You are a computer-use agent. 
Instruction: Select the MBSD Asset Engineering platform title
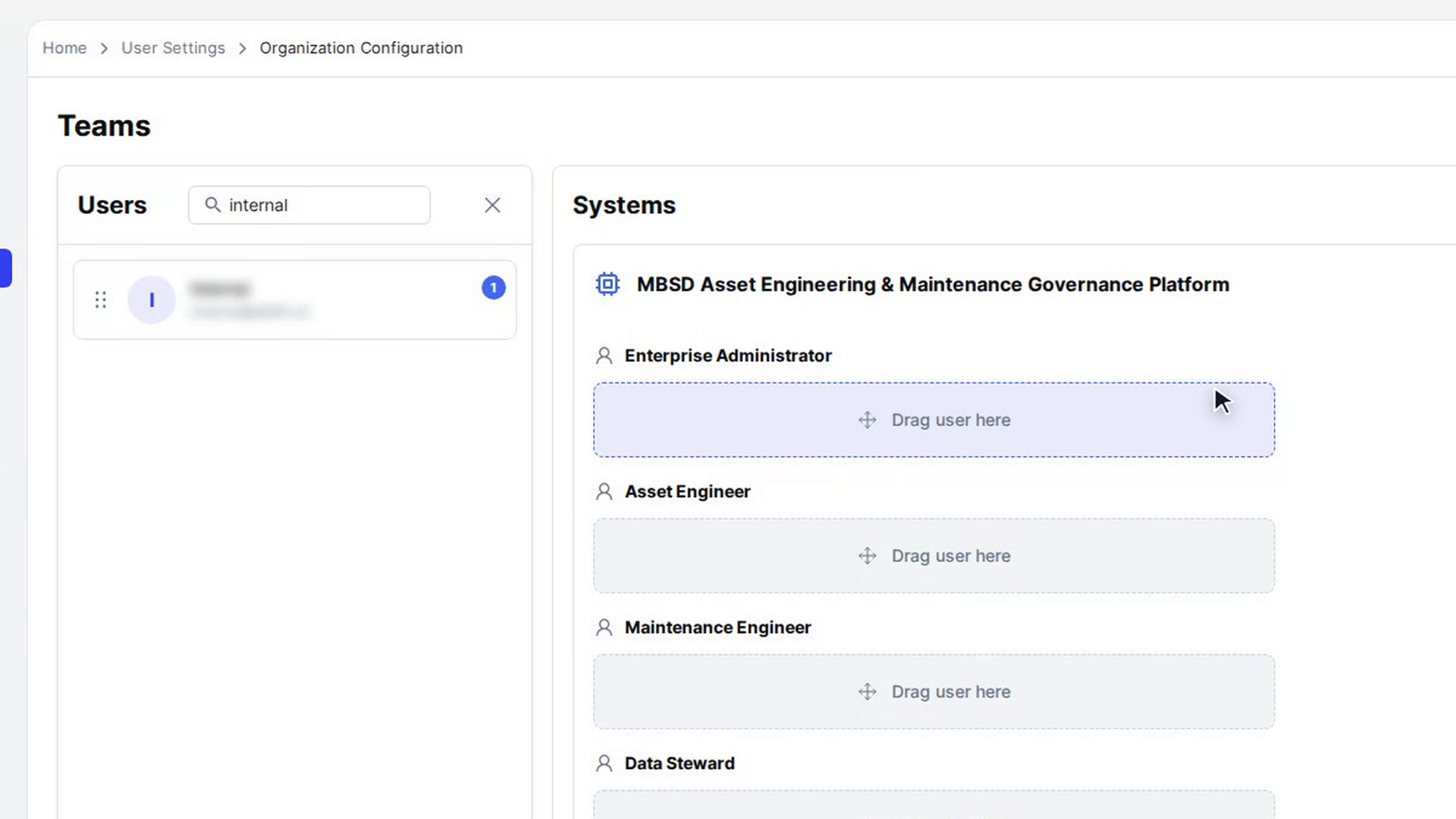[933, 284]
